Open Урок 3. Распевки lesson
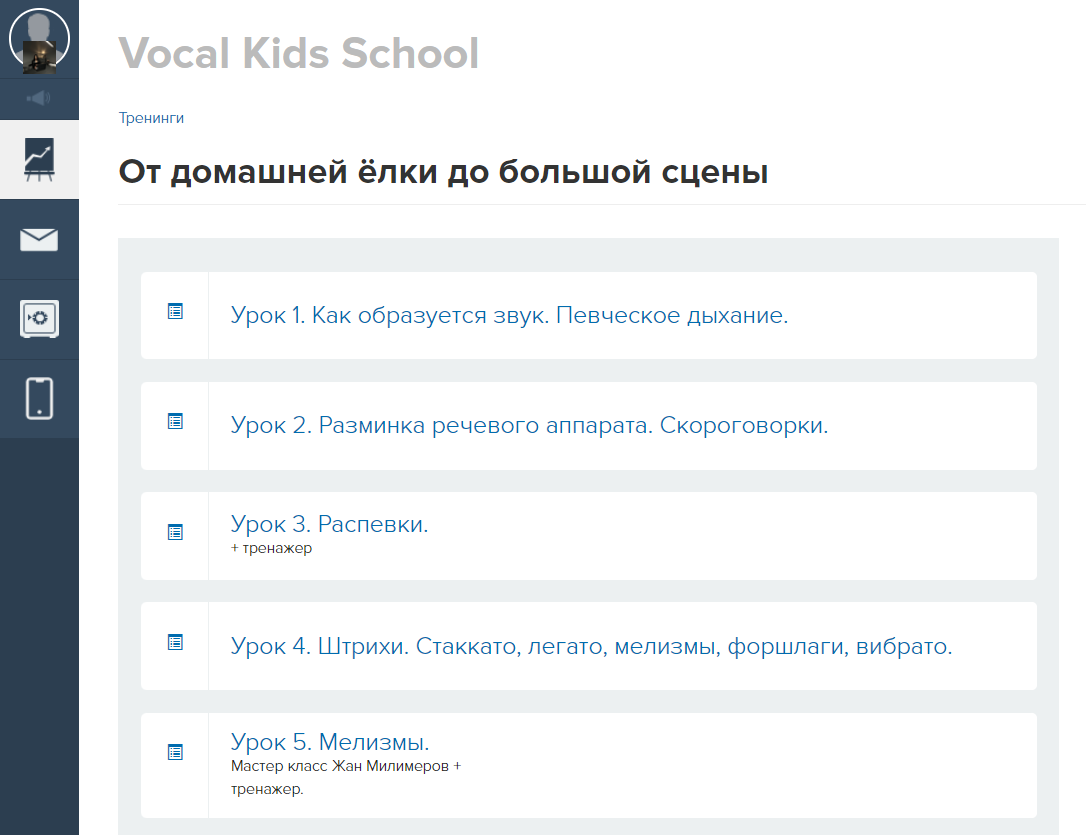 329,524
